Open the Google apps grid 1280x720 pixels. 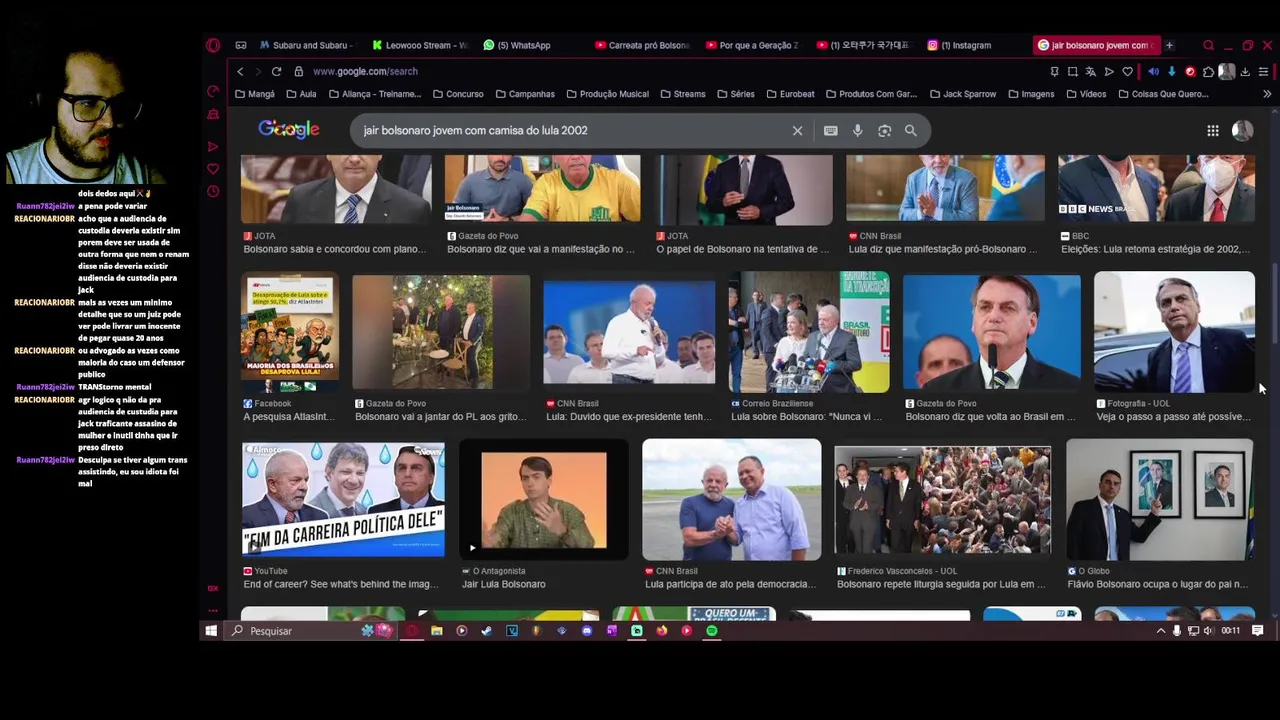pos(1213,131)
